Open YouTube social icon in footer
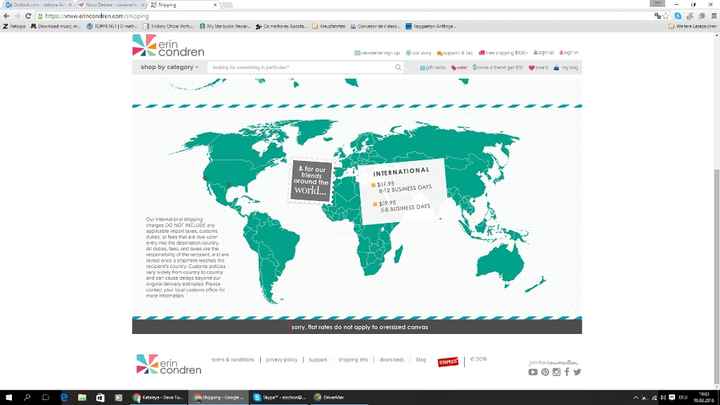Image resolution: width=720 pixels, height=405 pixels. pyautogui.click(x=533, y=372)
